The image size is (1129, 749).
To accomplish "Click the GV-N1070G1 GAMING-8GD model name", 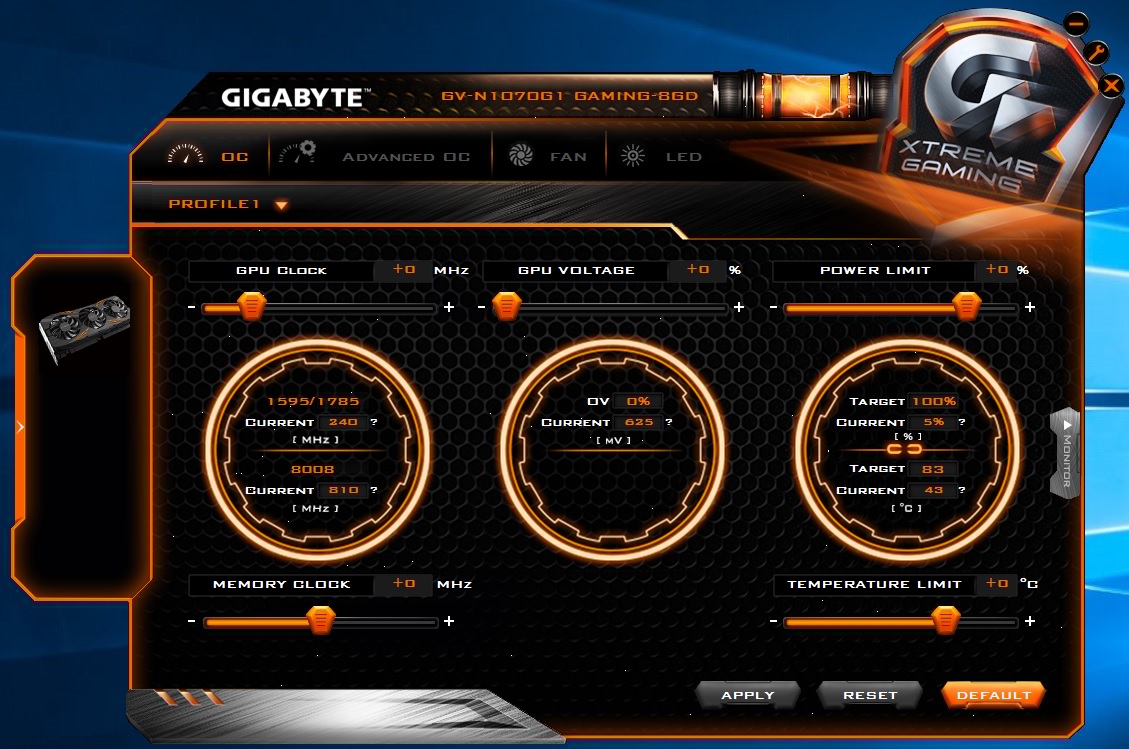I will (x=570, y=96).
